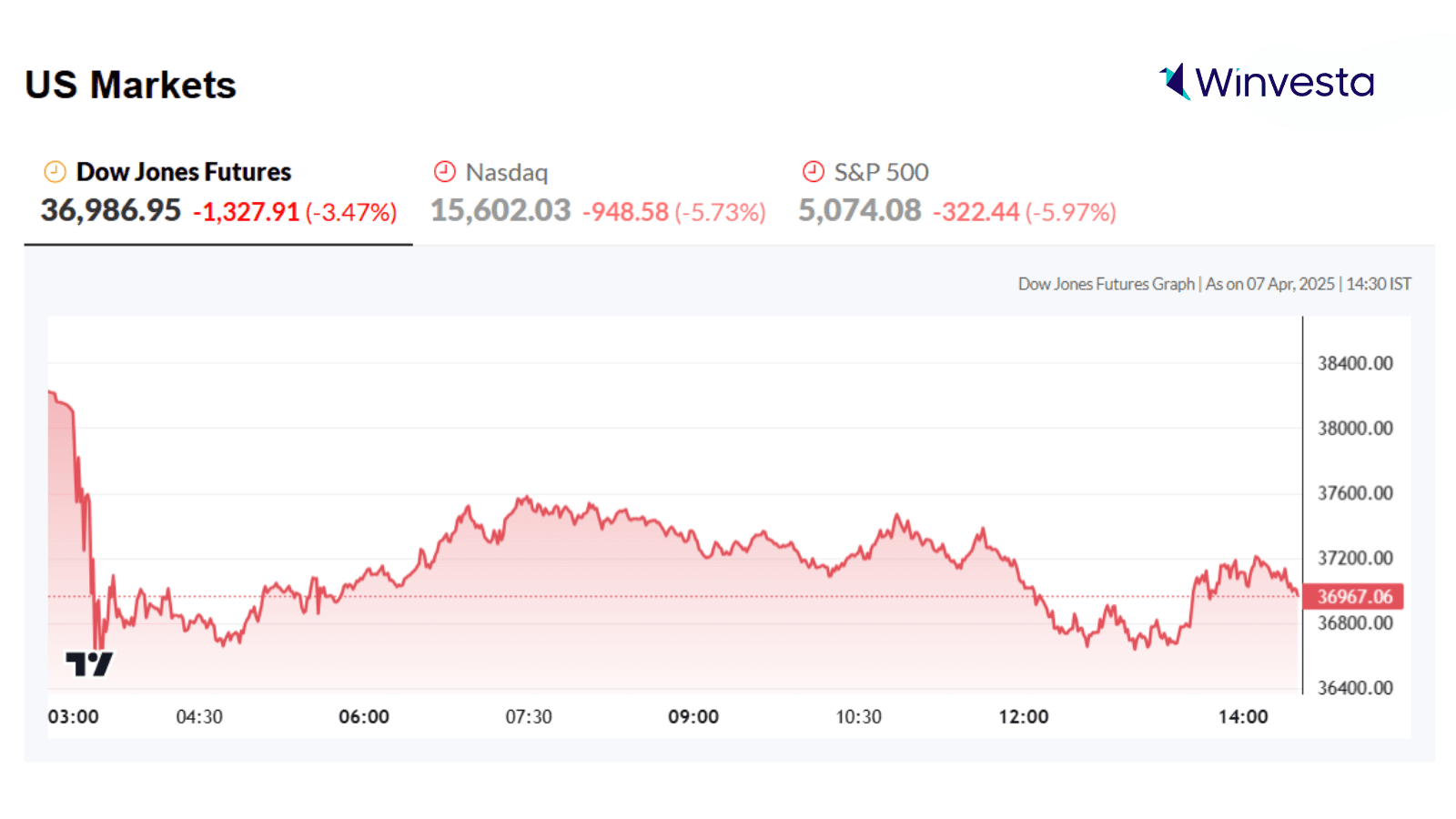Click the clock icon beside Dow Jones Futures

[56, 172]
